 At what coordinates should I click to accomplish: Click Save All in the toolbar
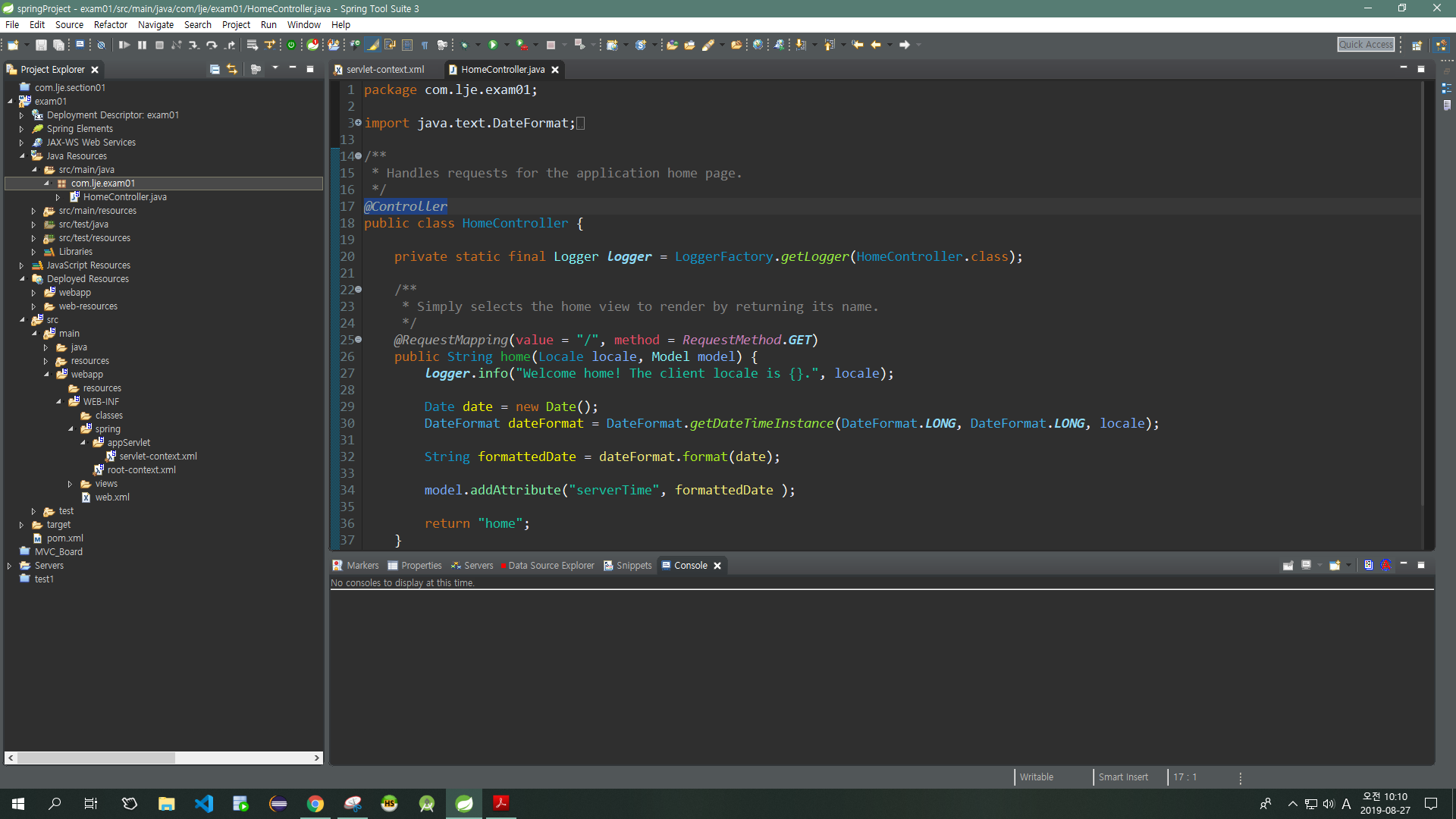[58, 45]
